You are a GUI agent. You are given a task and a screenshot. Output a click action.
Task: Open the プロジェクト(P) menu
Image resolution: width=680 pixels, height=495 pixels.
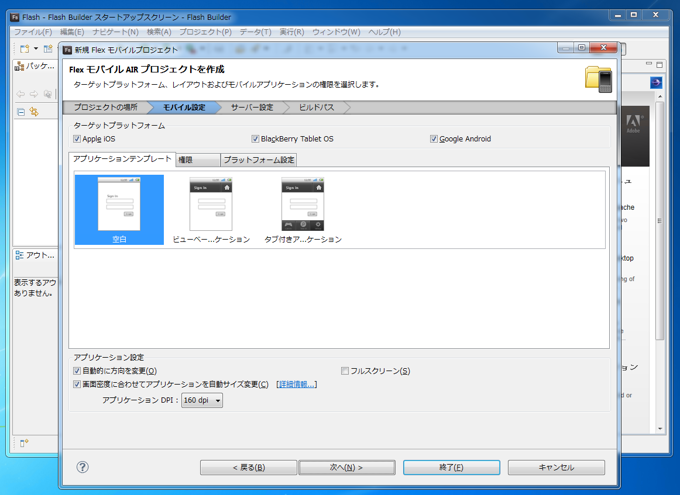click(x=206, y=32)
